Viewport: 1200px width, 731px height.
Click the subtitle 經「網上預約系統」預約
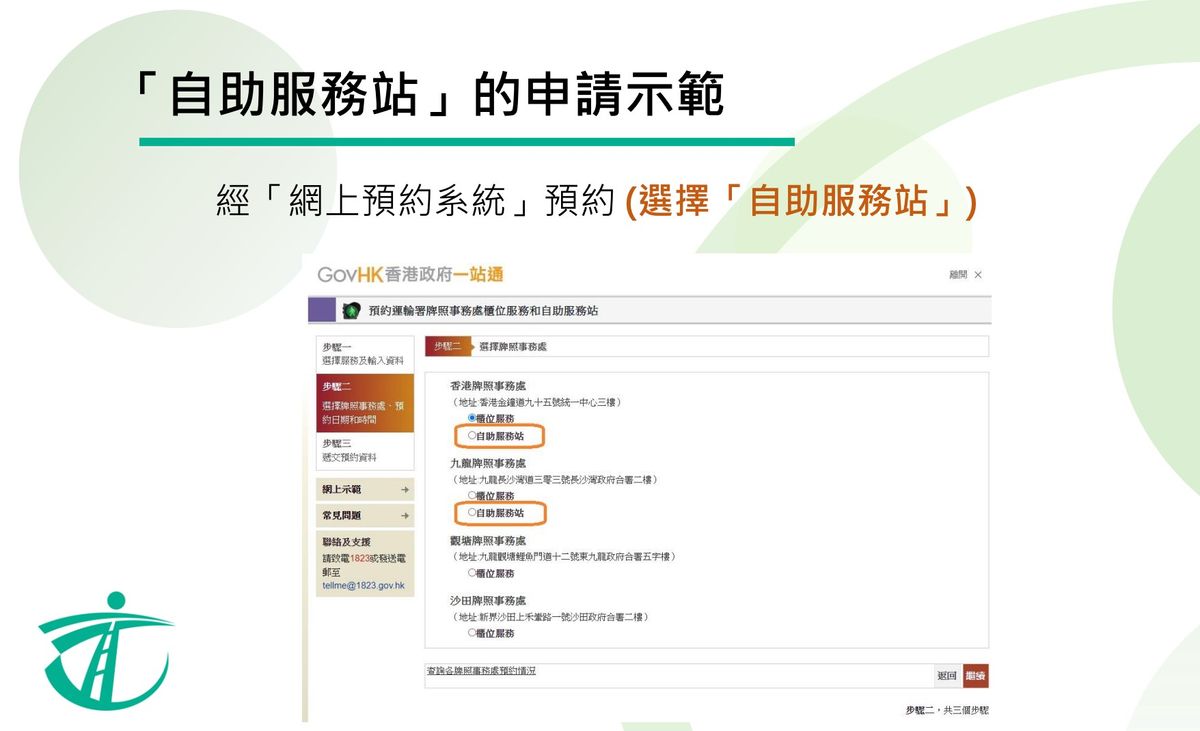tap(415, 200)
